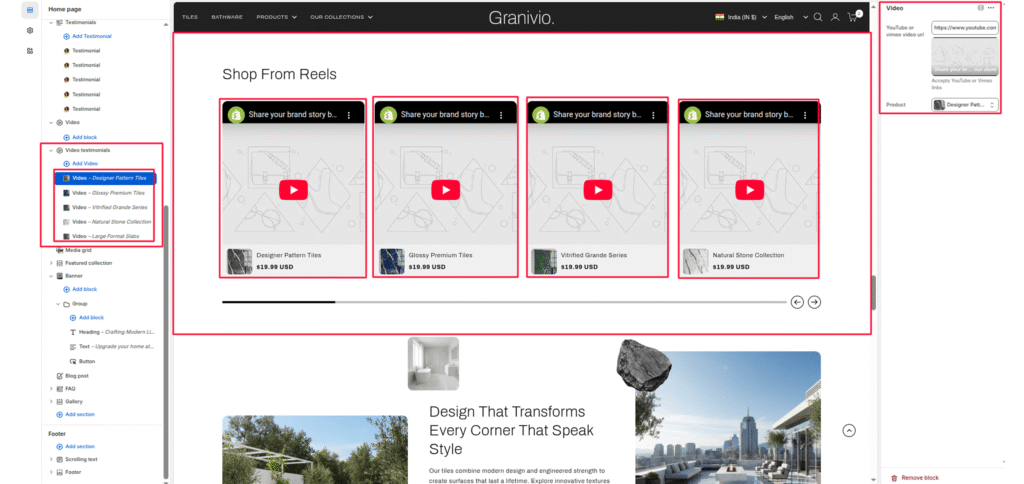Open the shopping cart icon
Image resolution: width=1024 pixels, height=484 pixels.
click(x=853, y=17)
